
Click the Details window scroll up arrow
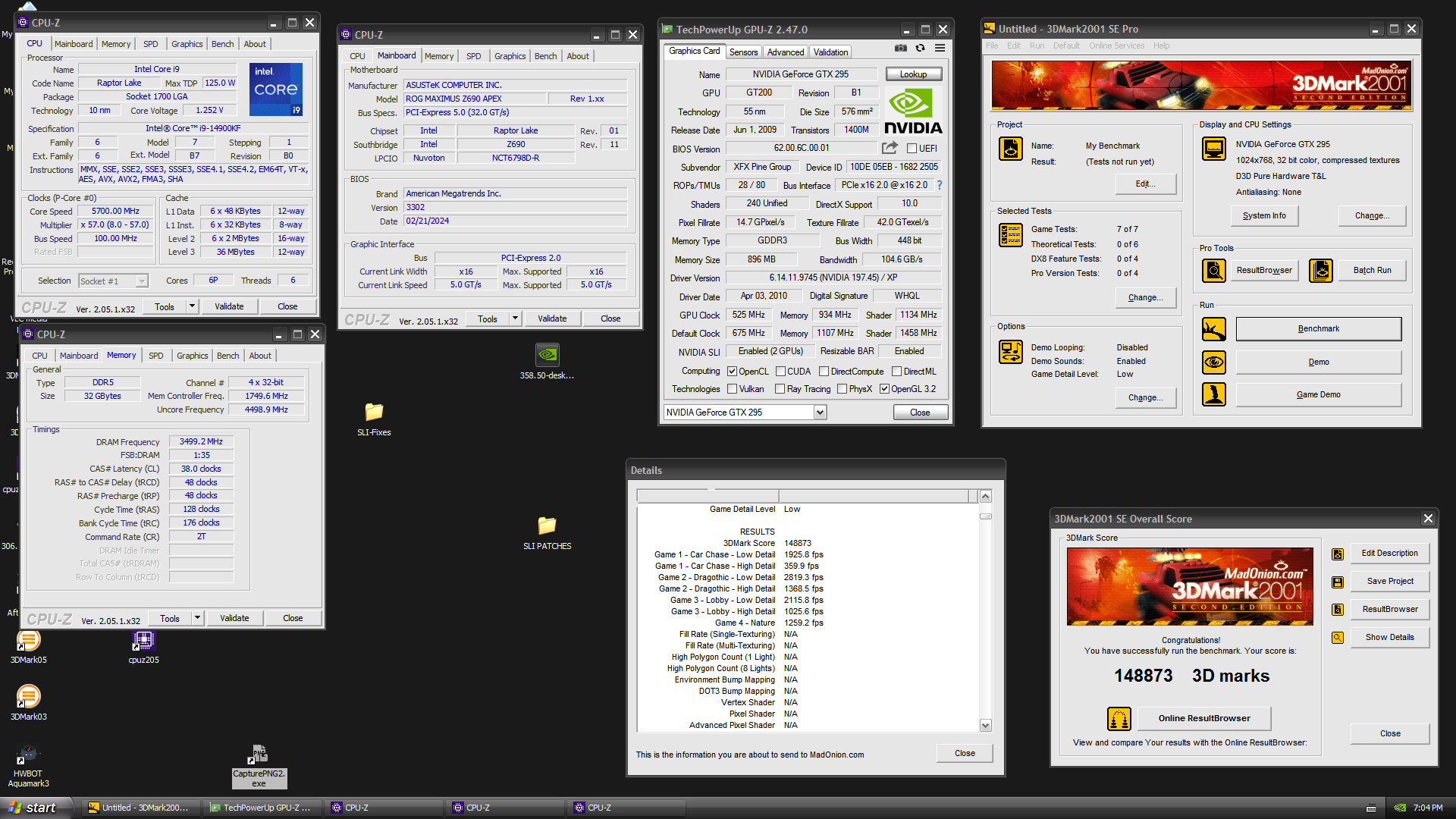click(986, 497)
